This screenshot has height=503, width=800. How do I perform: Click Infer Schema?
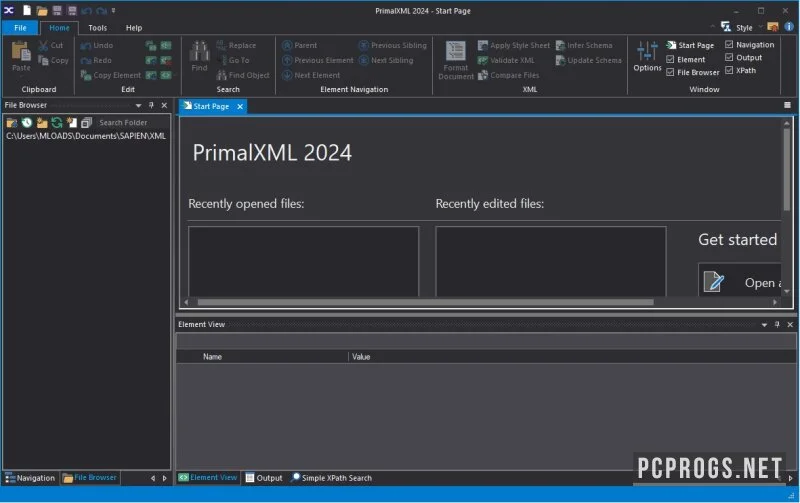click(584, 45)
